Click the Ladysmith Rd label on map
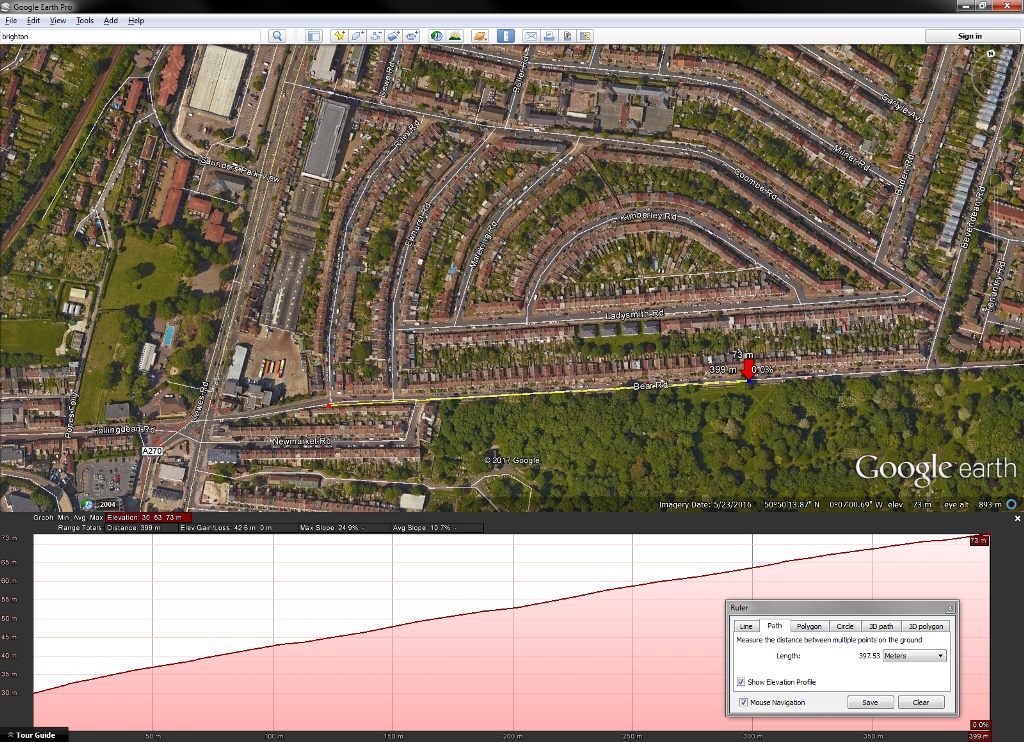 click(x=634, y=315)
